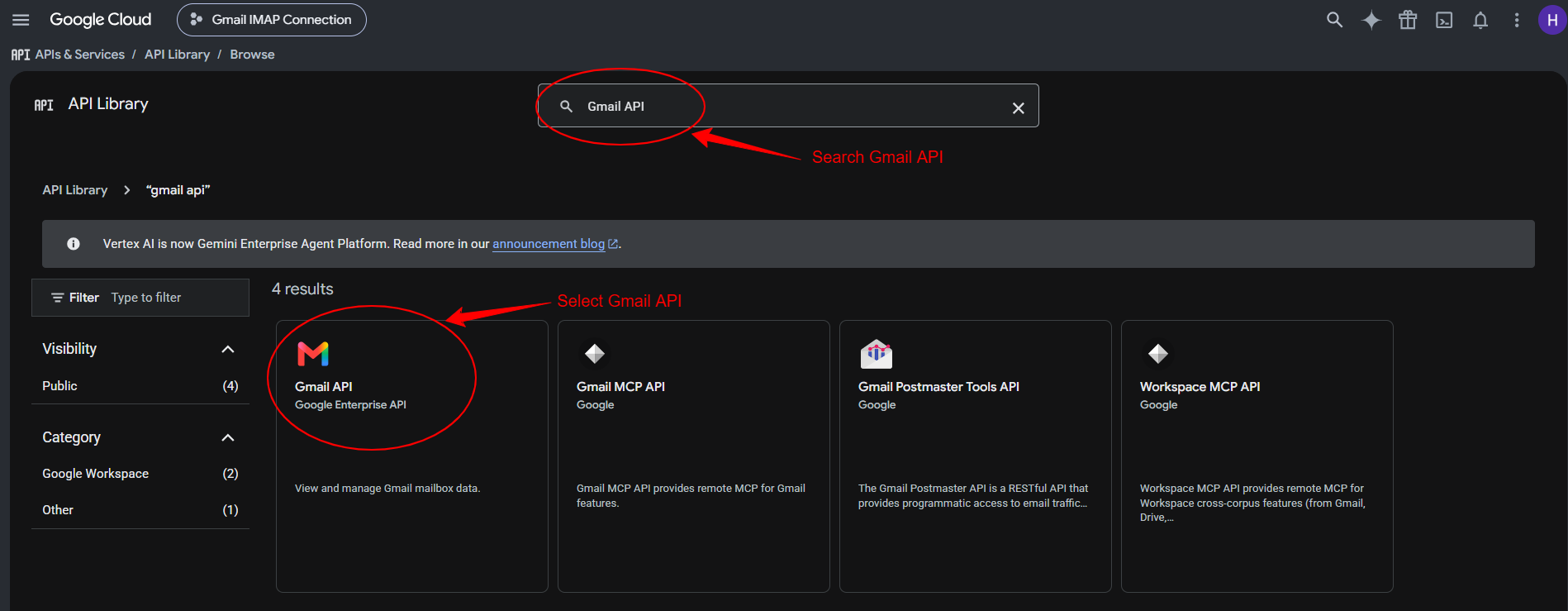Click the Browse breadcrumb item
This screenshot has width=1568, height=611.
[x=252, y=55]
